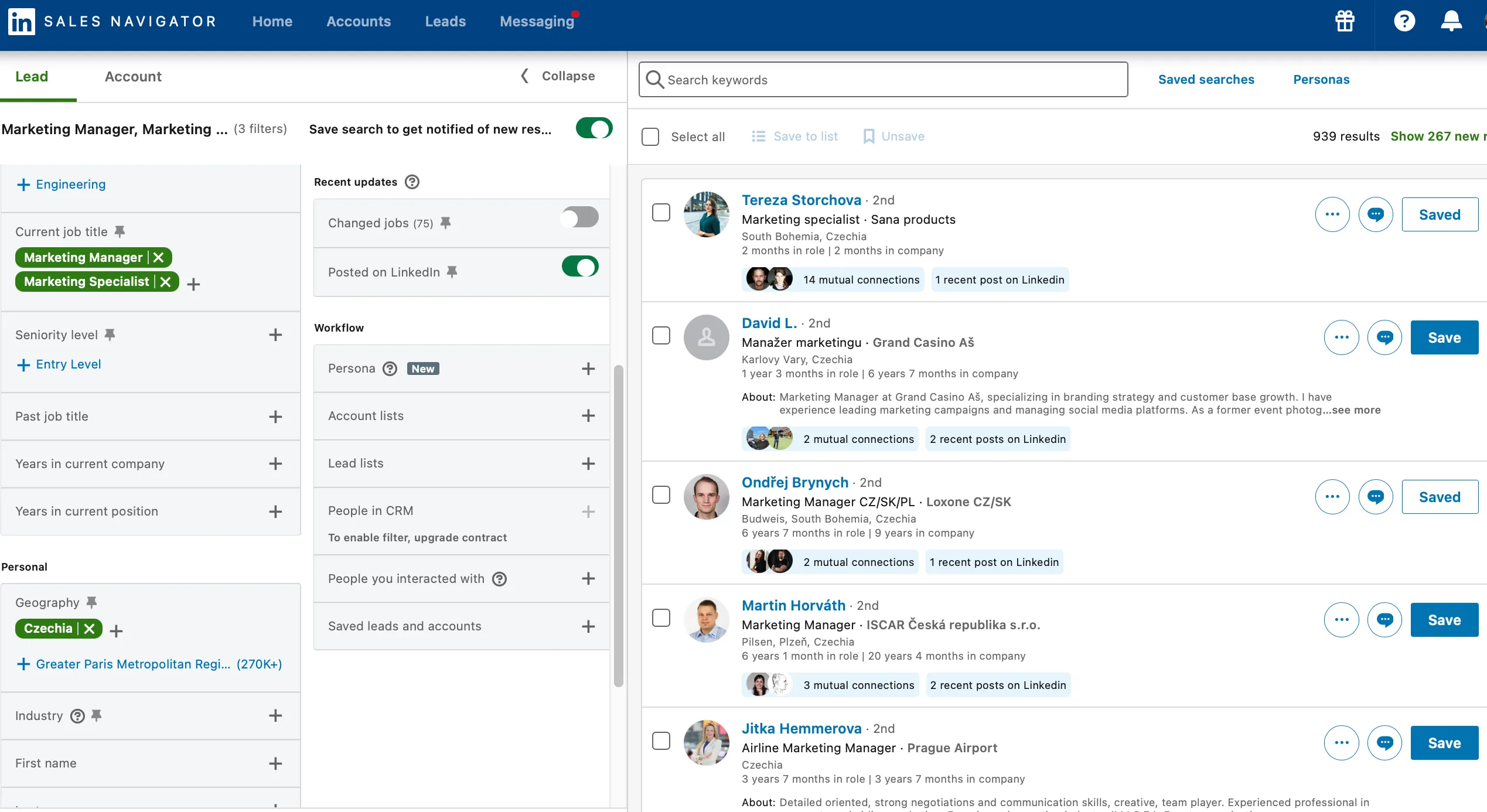The width and height of the screenshot is (1487, 812).
Task: Open the Leads menu
Action: click(x=445, y=22)
